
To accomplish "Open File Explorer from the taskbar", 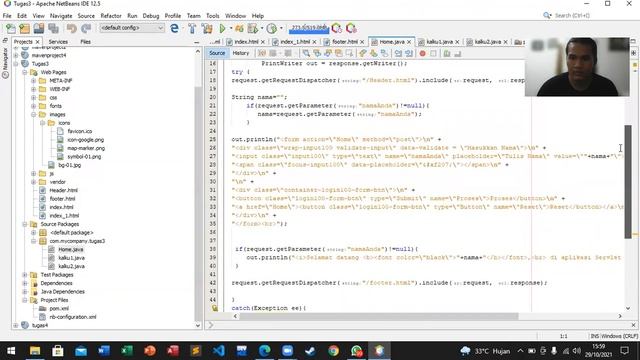I will tap(35, 351).
